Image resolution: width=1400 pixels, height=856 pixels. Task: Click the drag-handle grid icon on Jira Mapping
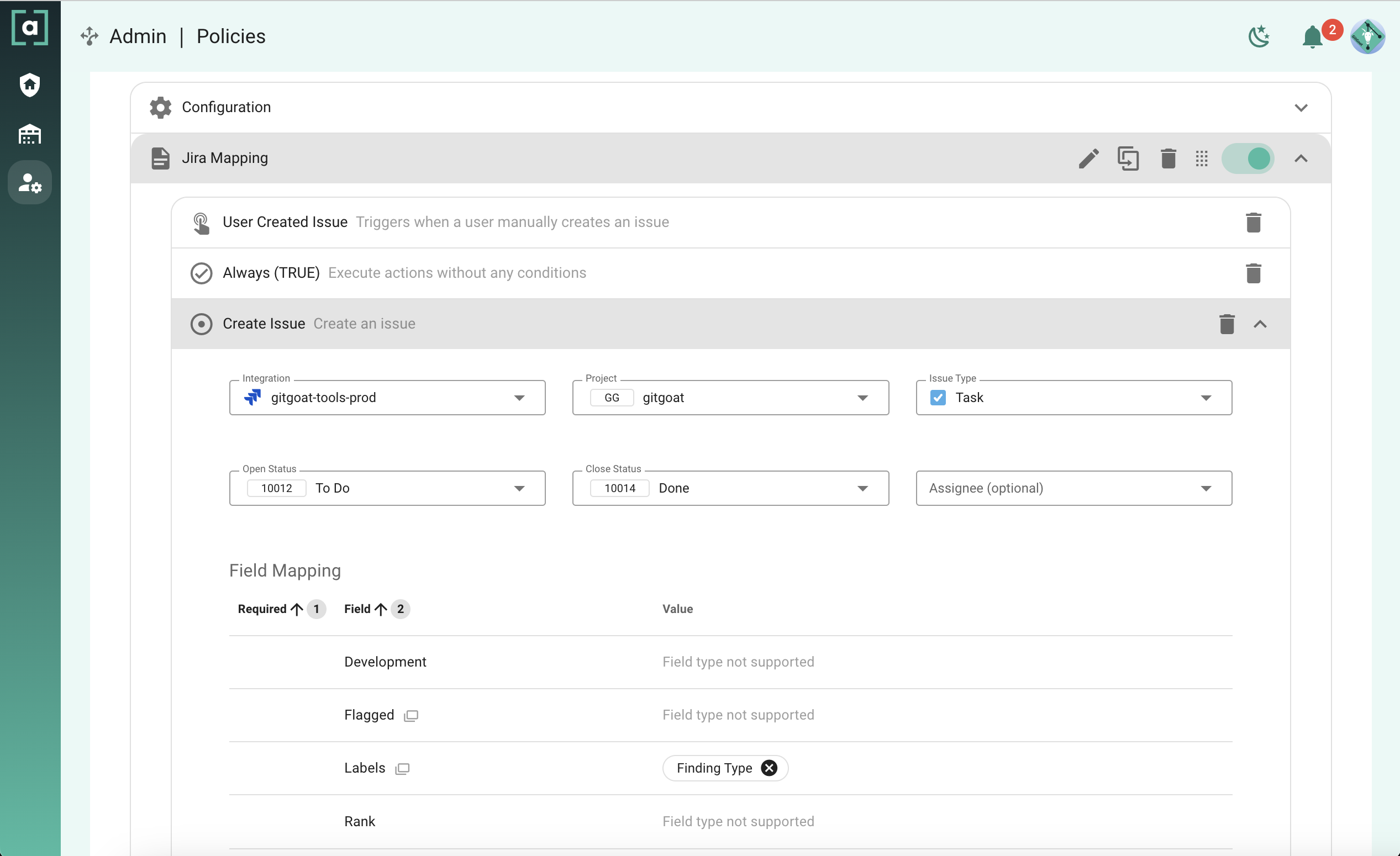(1201, 158)
